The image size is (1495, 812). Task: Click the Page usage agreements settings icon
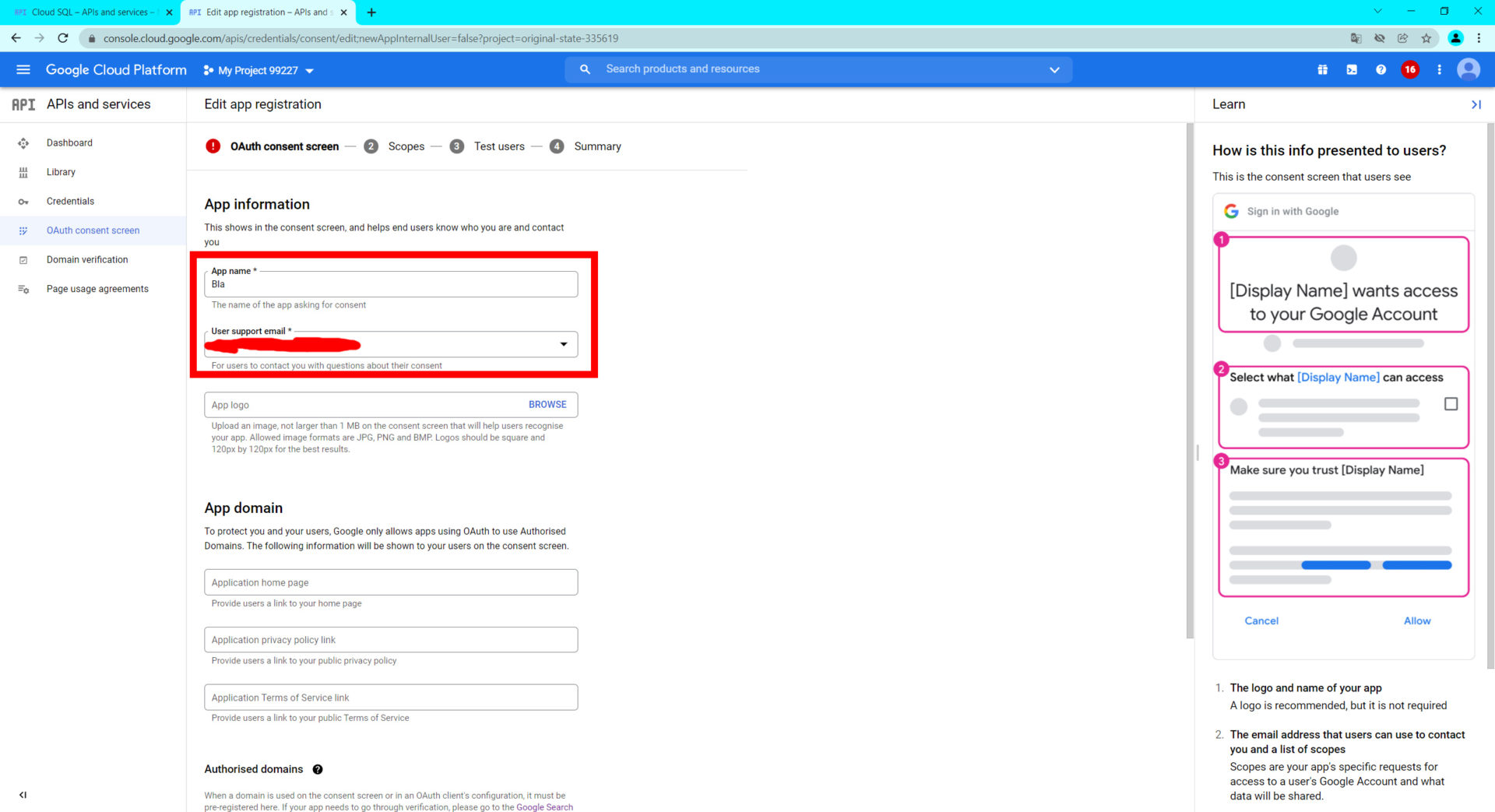click(23, 289)
